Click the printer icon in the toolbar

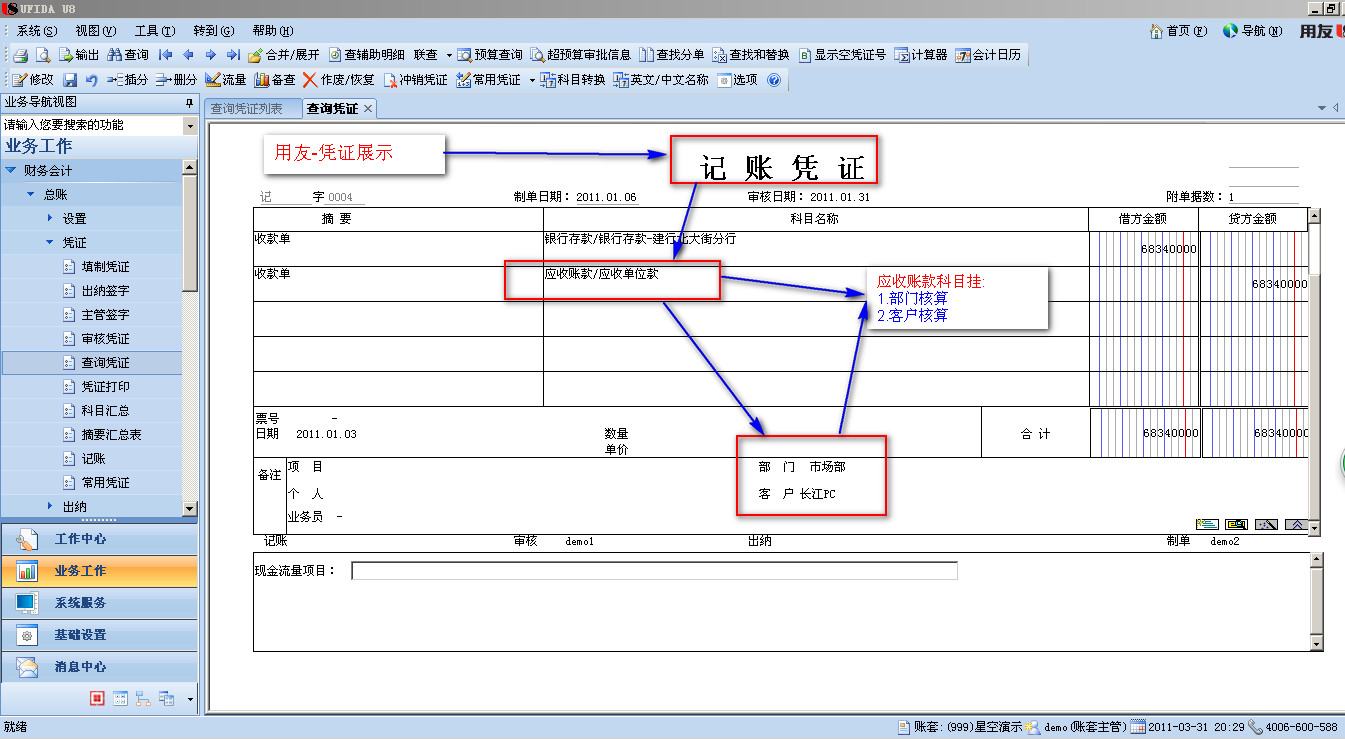[x=19, y=55]
